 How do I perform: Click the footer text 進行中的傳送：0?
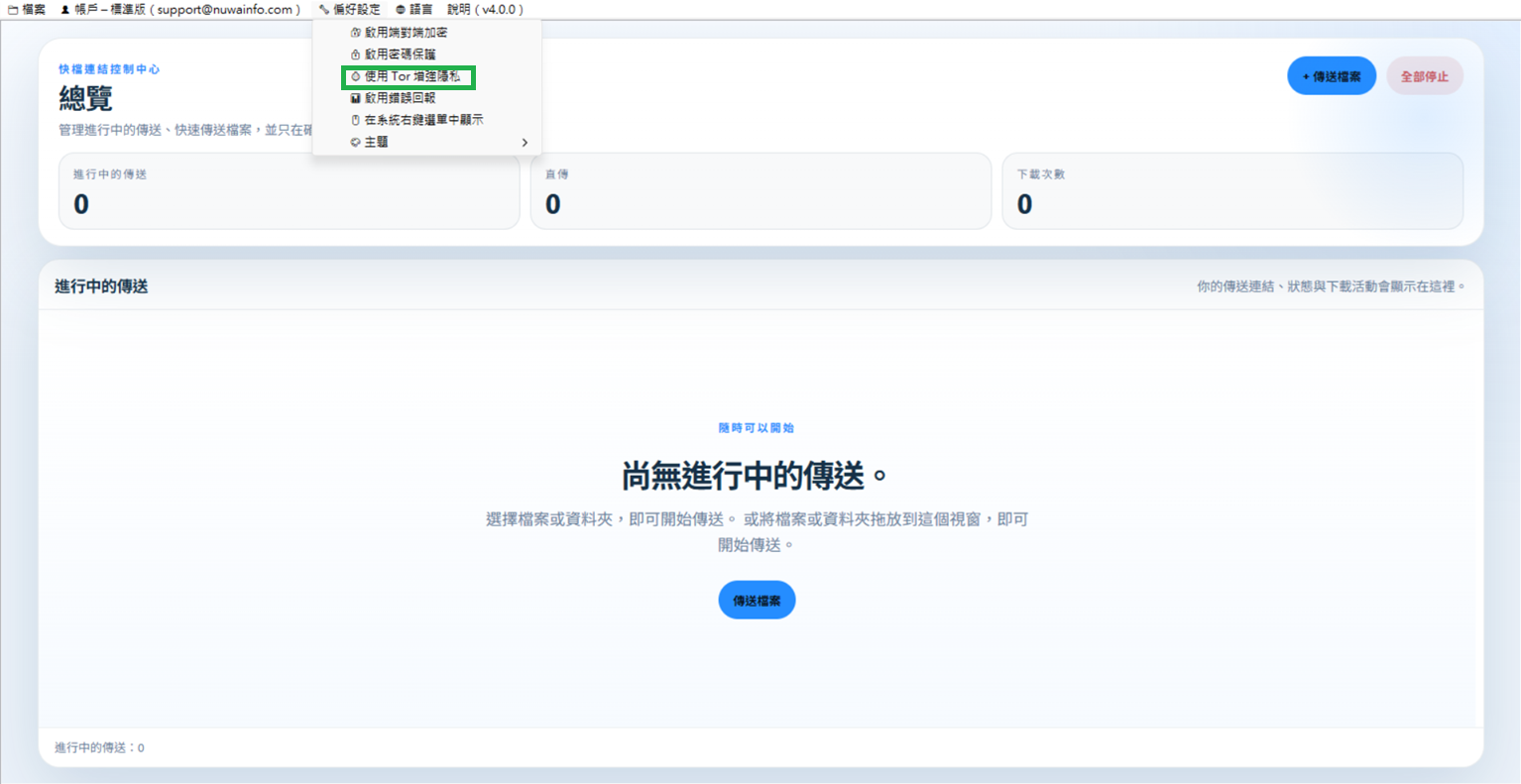pyautogui.click(x=99, y=747)
